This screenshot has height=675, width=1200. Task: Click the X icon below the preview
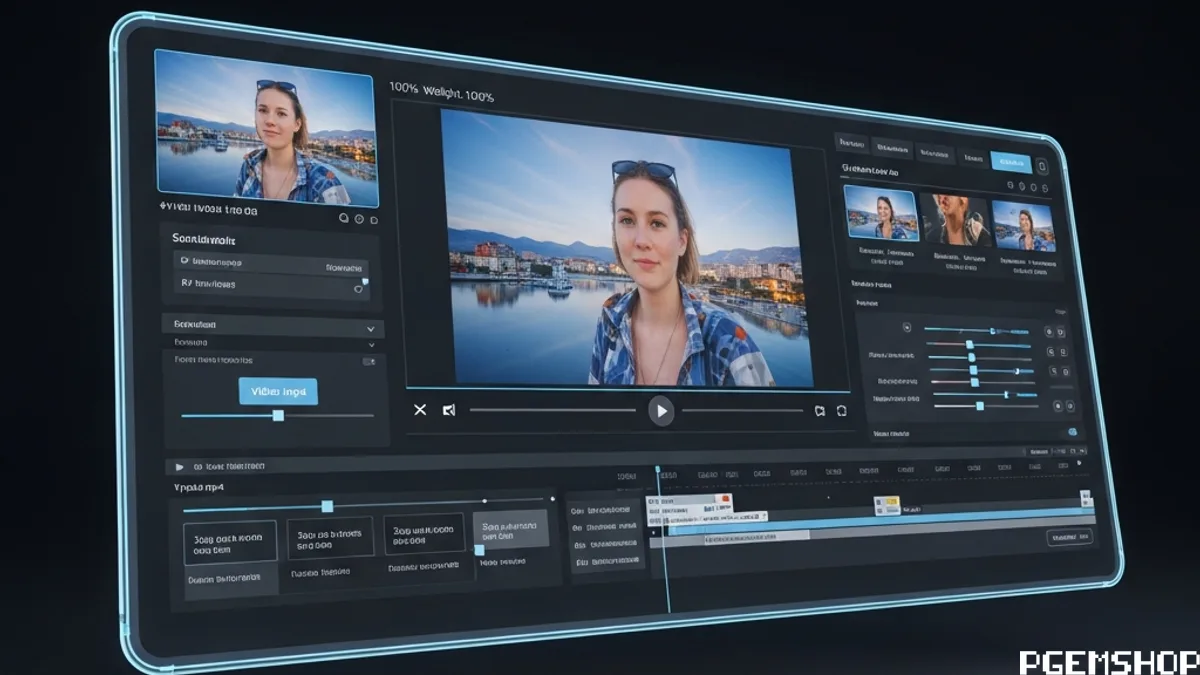point(420,410)
